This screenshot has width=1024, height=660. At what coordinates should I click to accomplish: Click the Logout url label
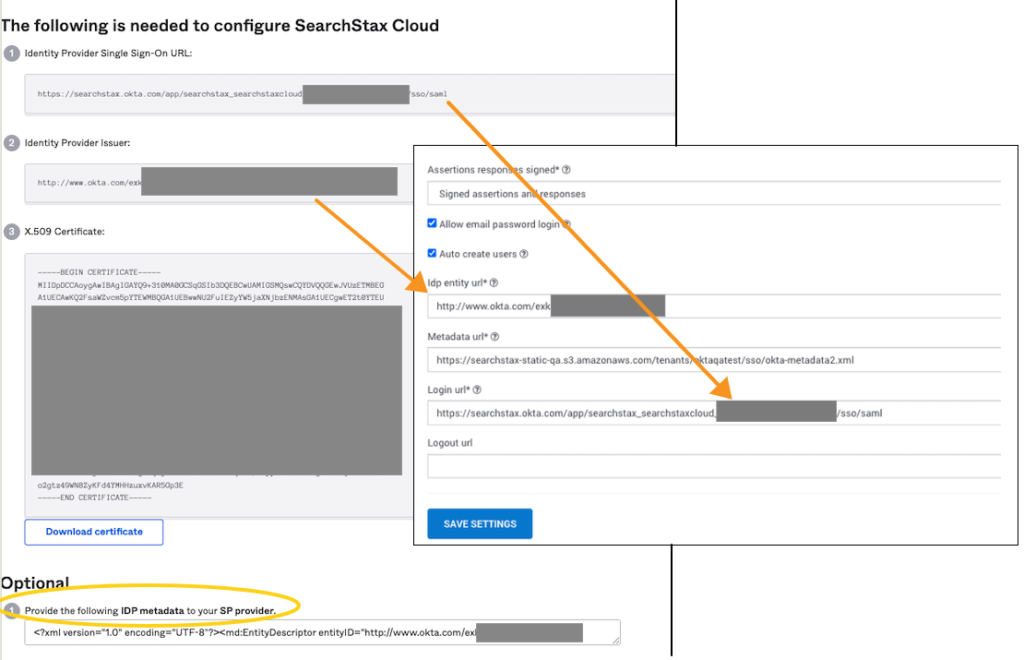click(450, 443)
